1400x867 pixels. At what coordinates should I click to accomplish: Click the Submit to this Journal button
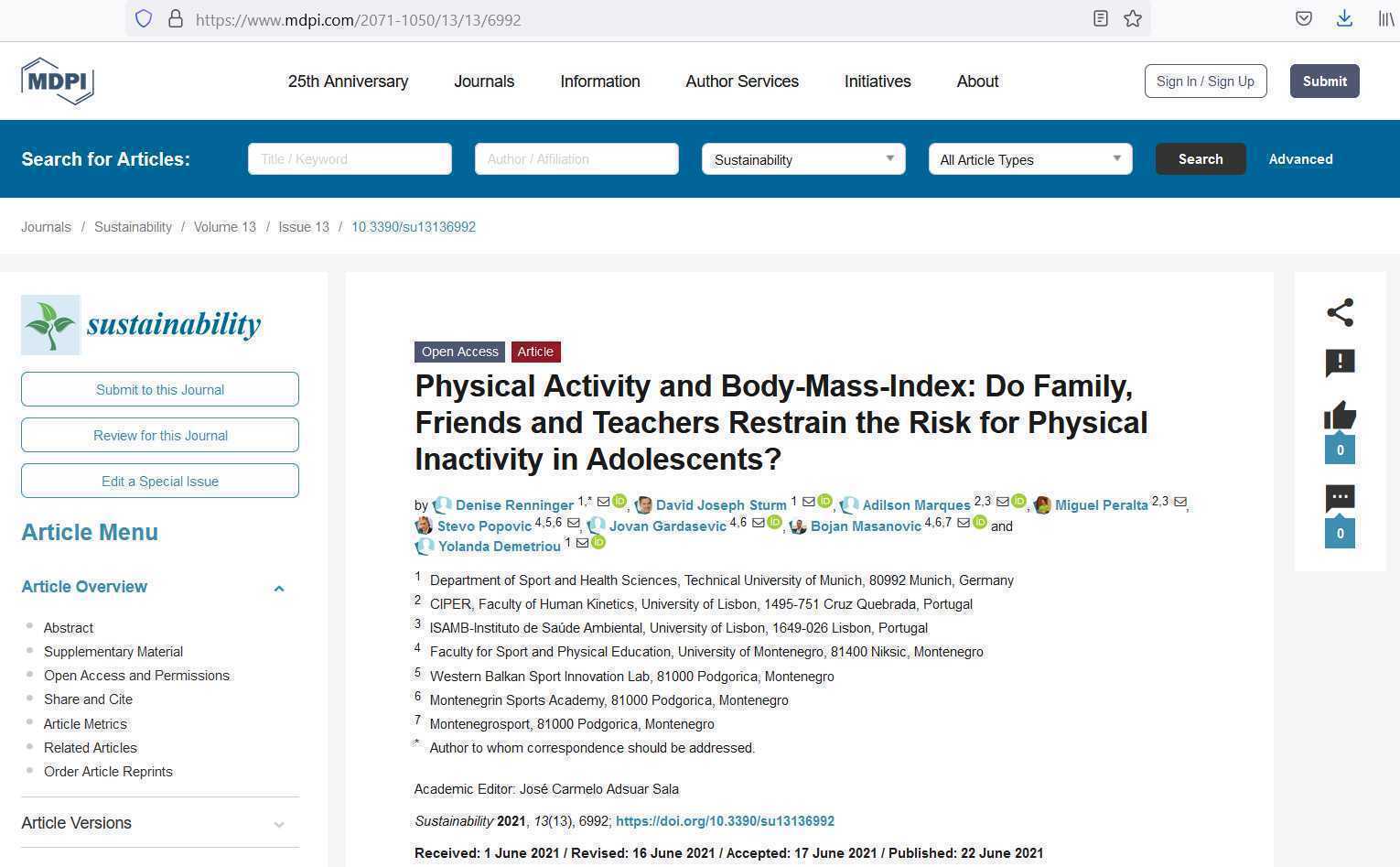(x=160, y=389)
